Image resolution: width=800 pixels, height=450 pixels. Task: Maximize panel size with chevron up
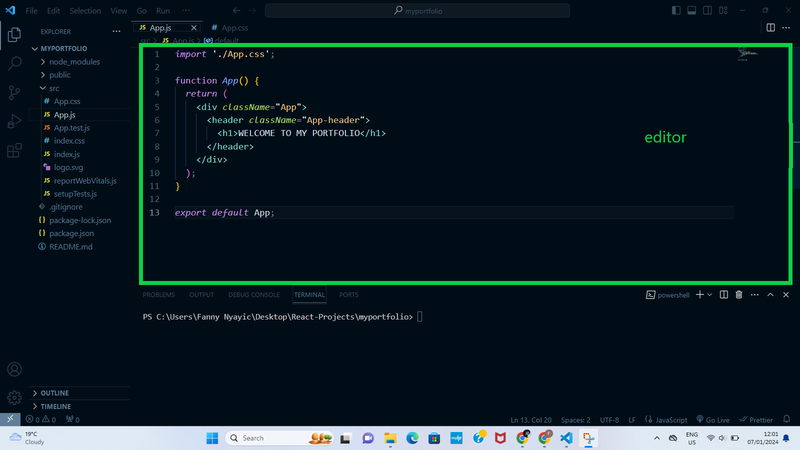point(770,295)
